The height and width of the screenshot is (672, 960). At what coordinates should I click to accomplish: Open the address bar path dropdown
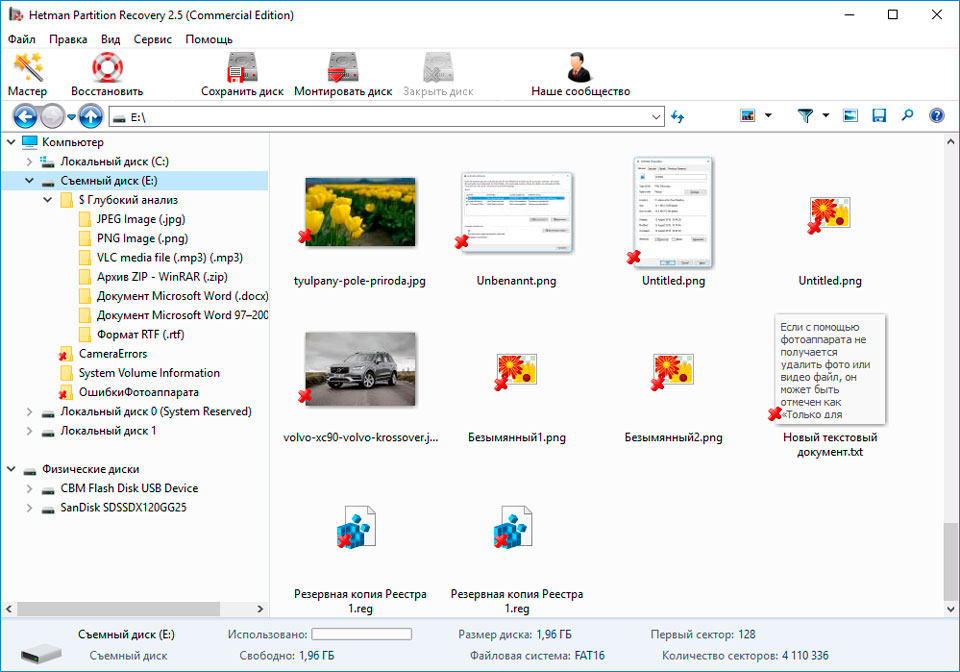tap(656, 117)
